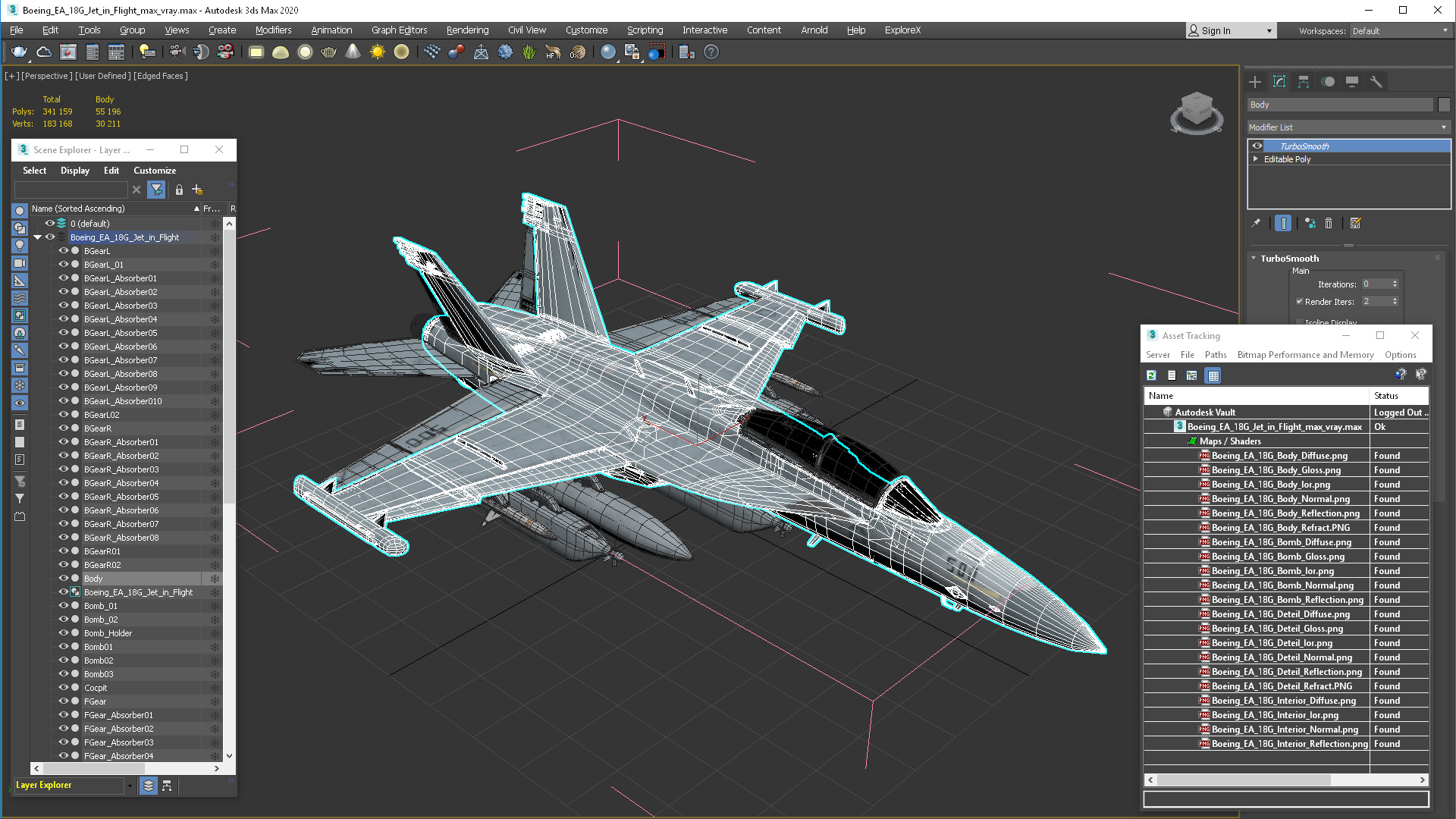The width and height of the screenshot is (1456, 819).
Task: Click Asset Tracking horizontal scrollbar
Action: (x=1286, y=780)
